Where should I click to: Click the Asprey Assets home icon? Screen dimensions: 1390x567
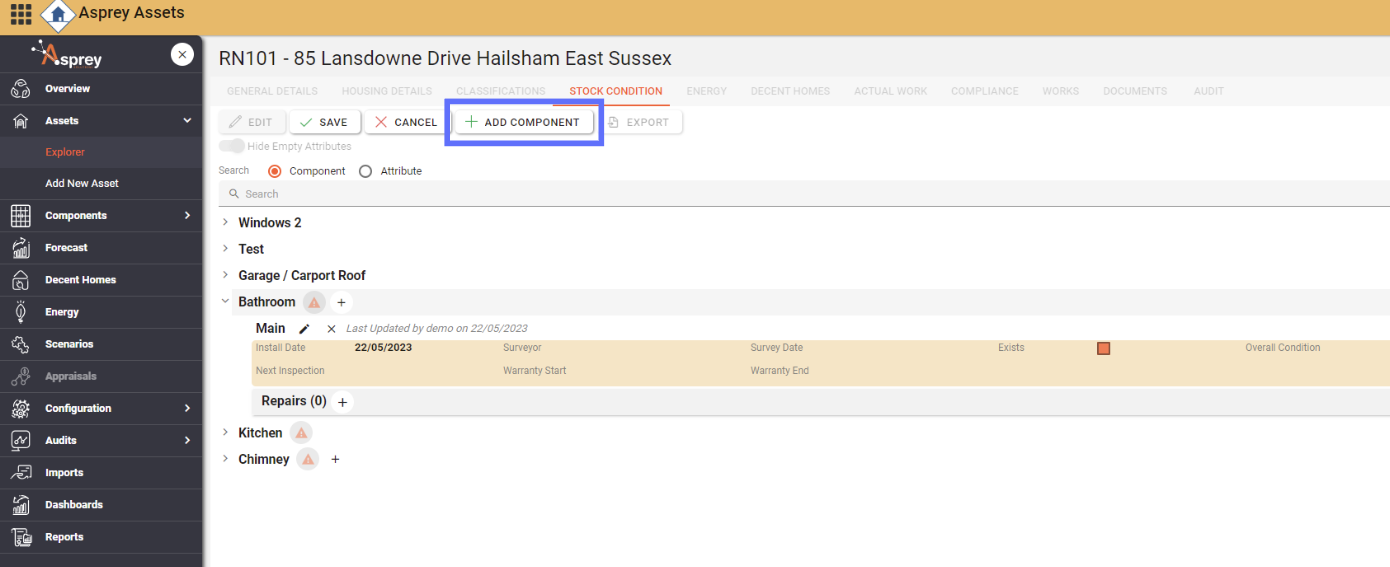(59, 14)
